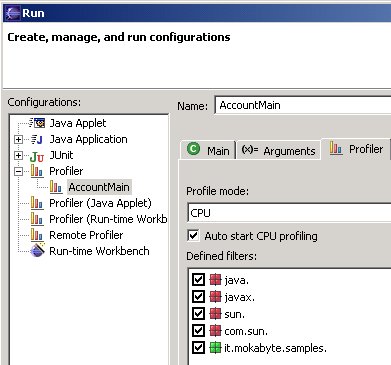Click the red filter icon beside java.
391x365 pixels.
[215, 280]
